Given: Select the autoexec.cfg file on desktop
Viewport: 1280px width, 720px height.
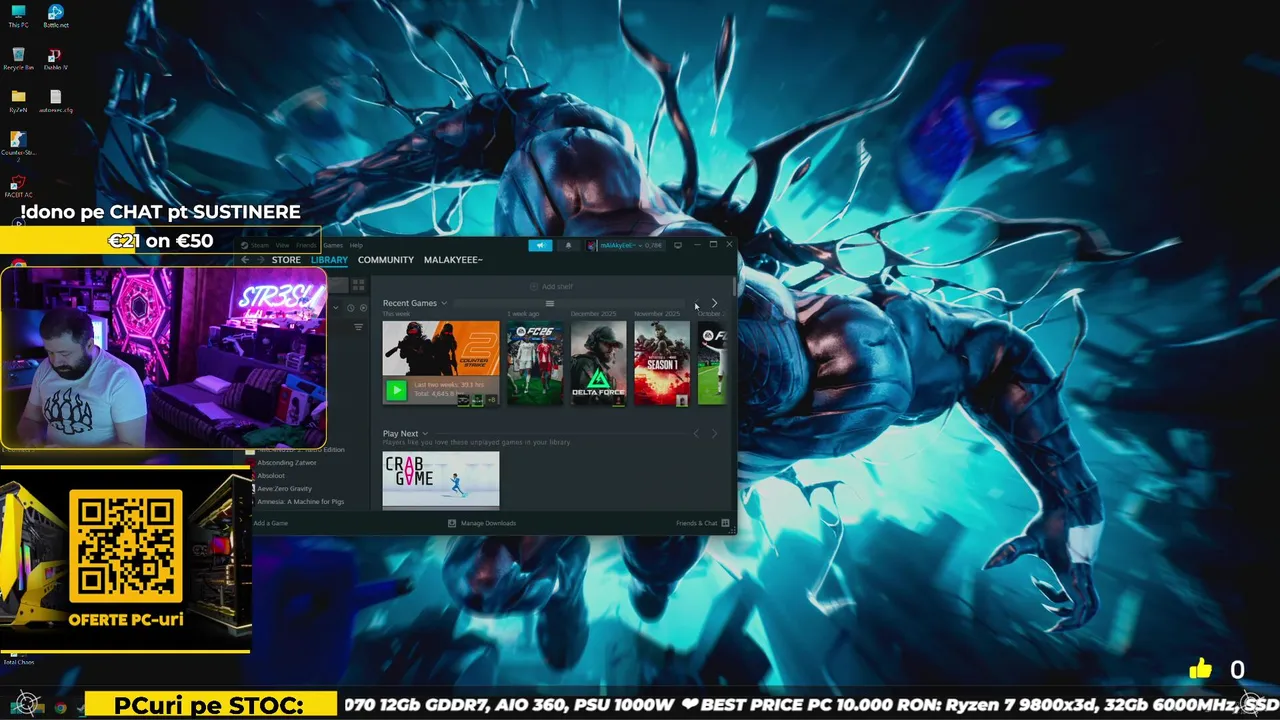Looking at the screenshot, I should click(55, 101).
